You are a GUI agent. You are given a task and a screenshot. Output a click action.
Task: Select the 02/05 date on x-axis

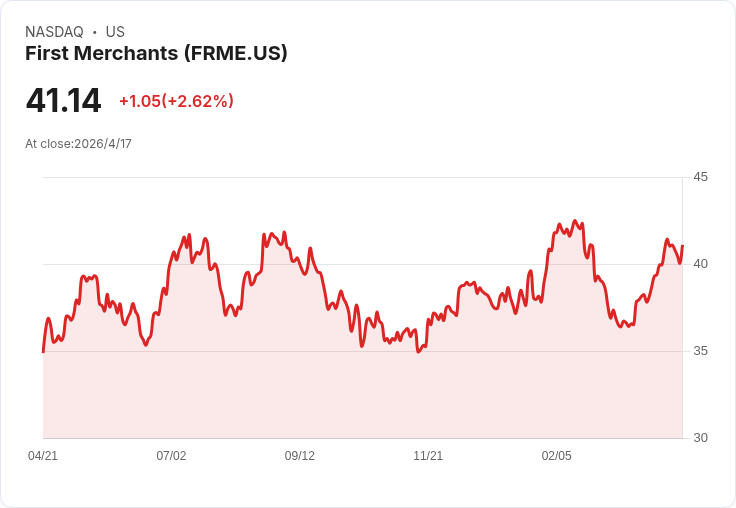(x=557, y=456)
